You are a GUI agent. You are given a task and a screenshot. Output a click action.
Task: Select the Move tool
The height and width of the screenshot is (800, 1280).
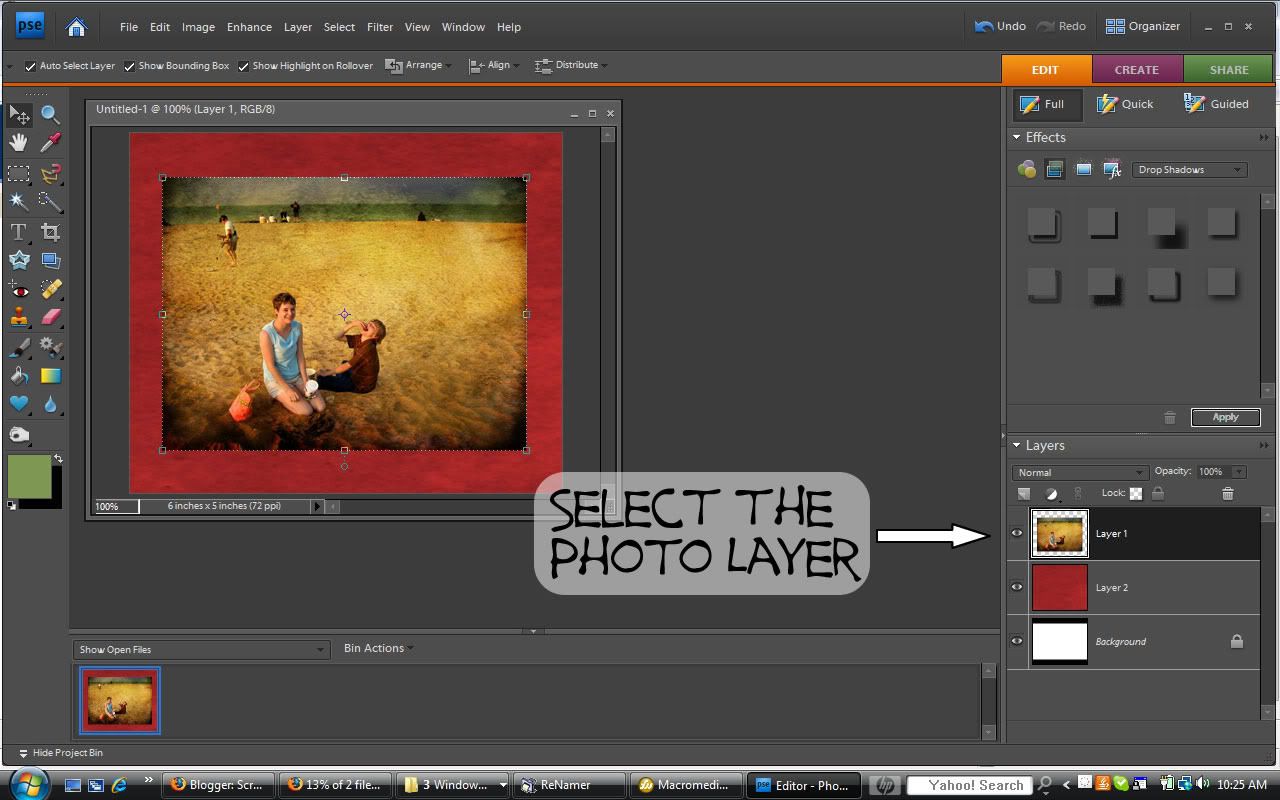(19, 114)
